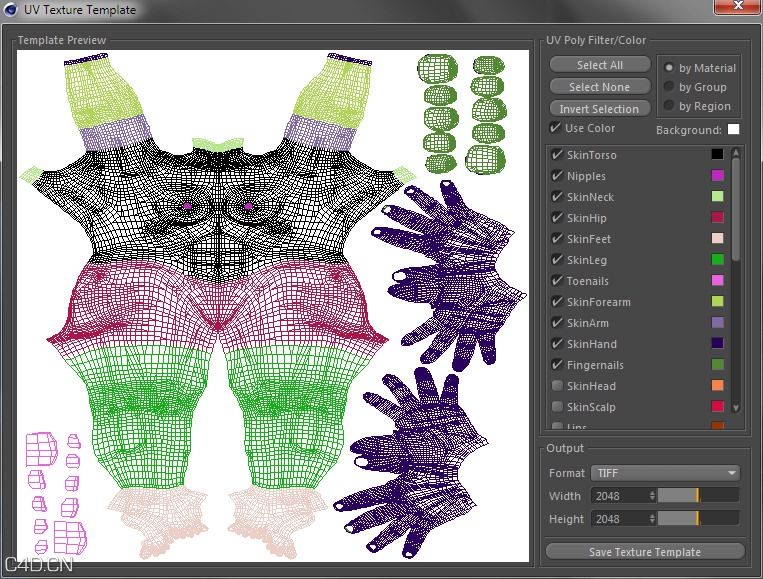Click the magenta Nipples color swatch

[x=717, y=176]
